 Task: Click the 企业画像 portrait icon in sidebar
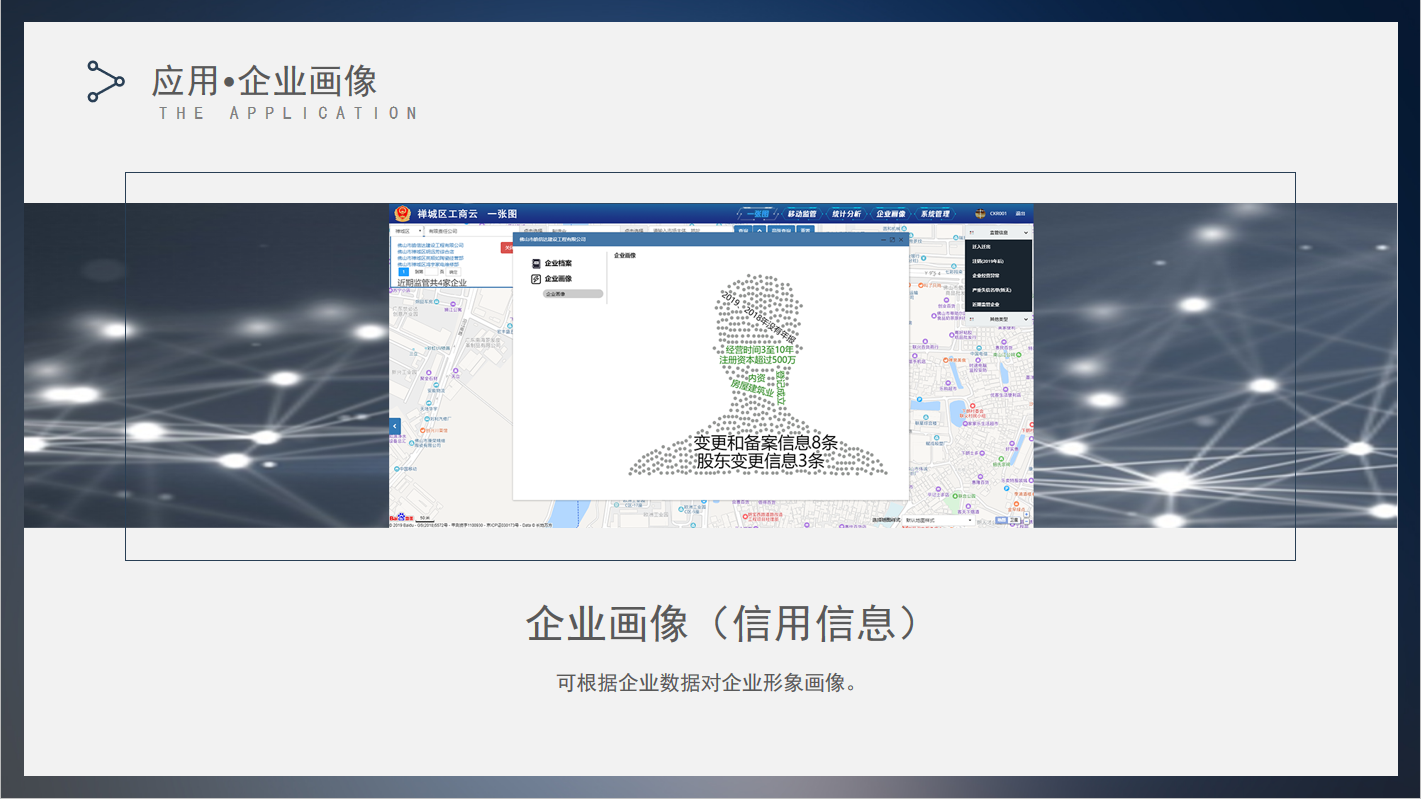click(x=536, y=279)
